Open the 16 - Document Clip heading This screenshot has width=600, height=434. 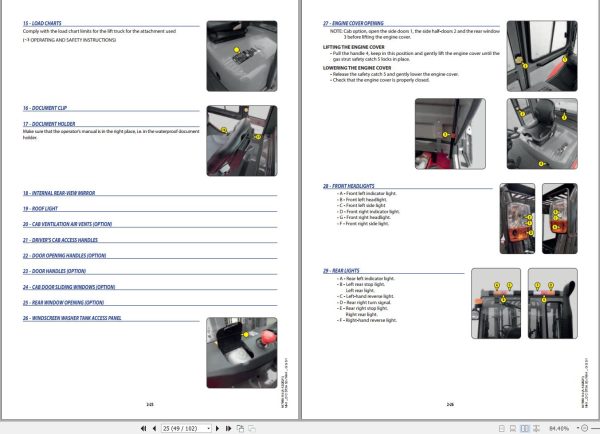pos(45,108)
